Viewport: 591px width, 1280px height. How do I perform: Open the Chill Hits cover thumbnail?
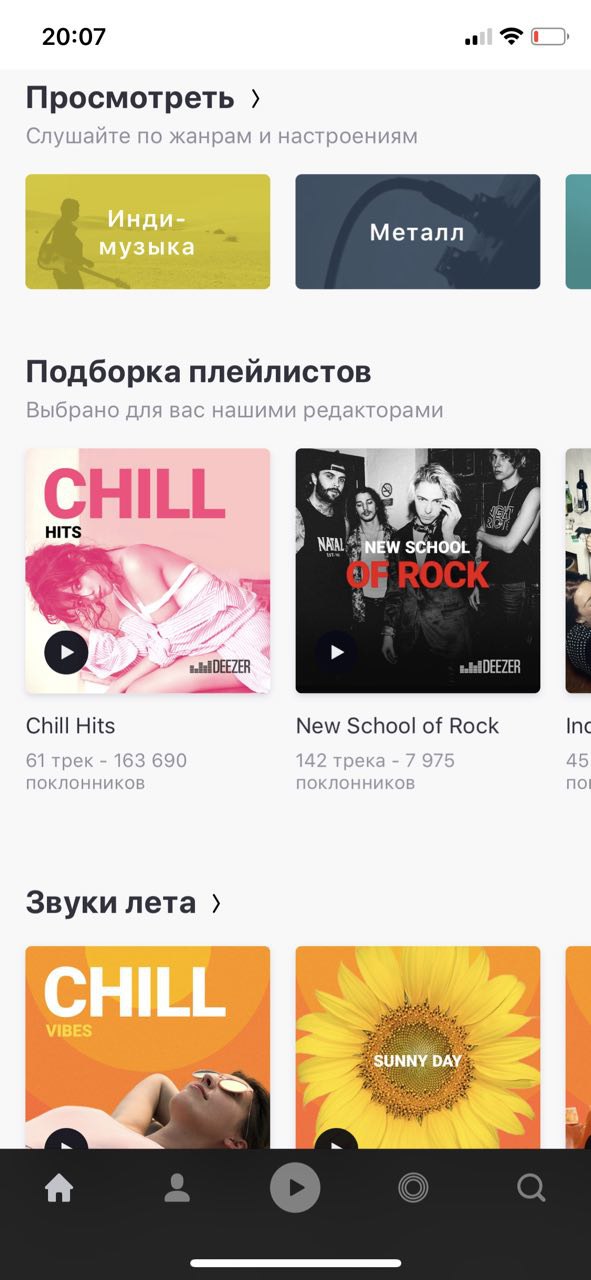coord(147,570)
